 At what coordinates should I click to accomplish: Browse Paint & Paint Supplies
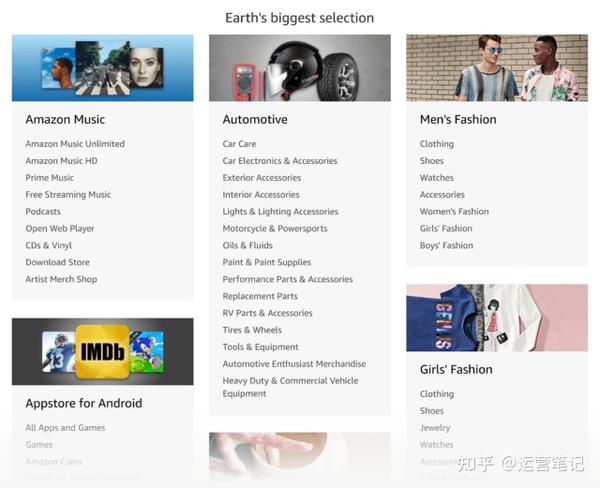[x=267, y=262]
